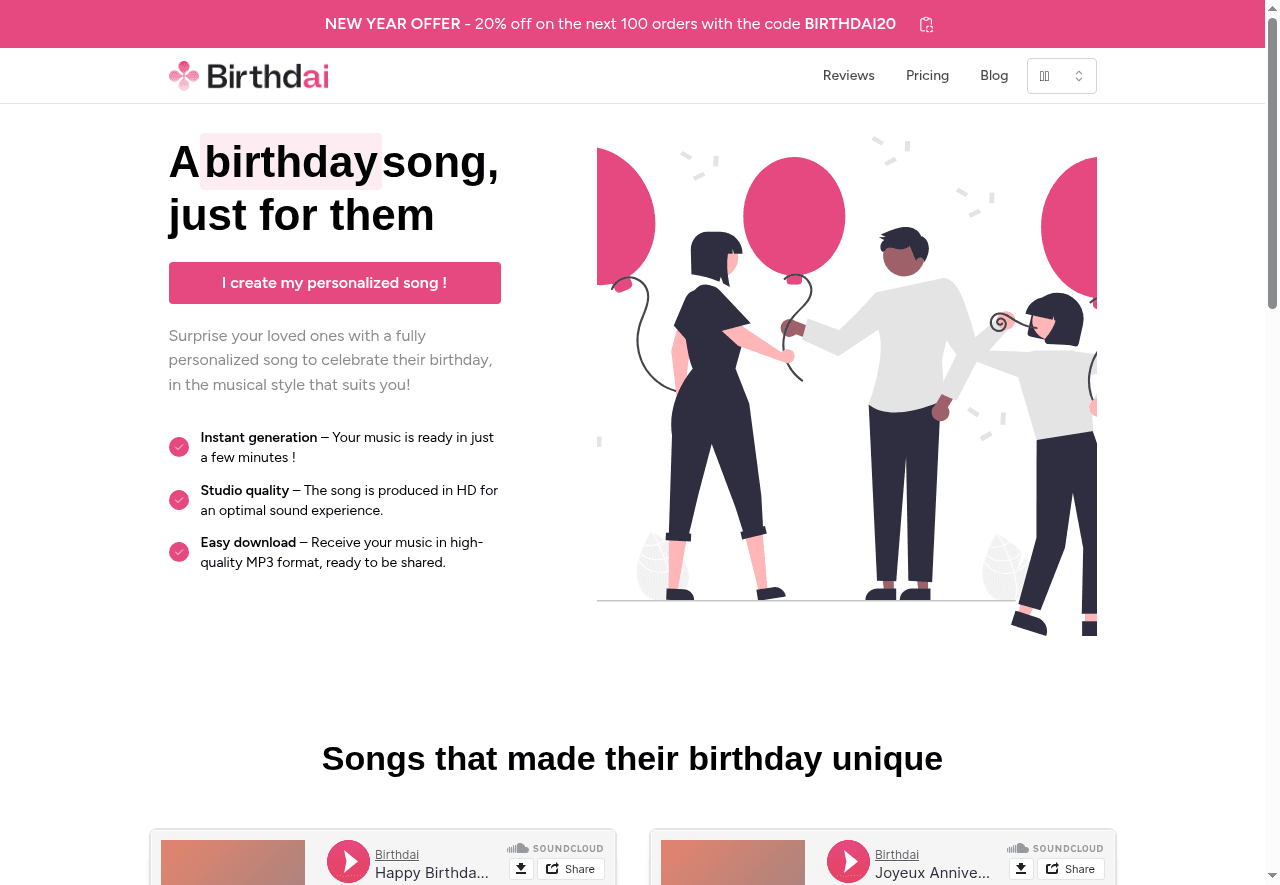Share the Joyeux Anniversaire song

pos(1071,868)
